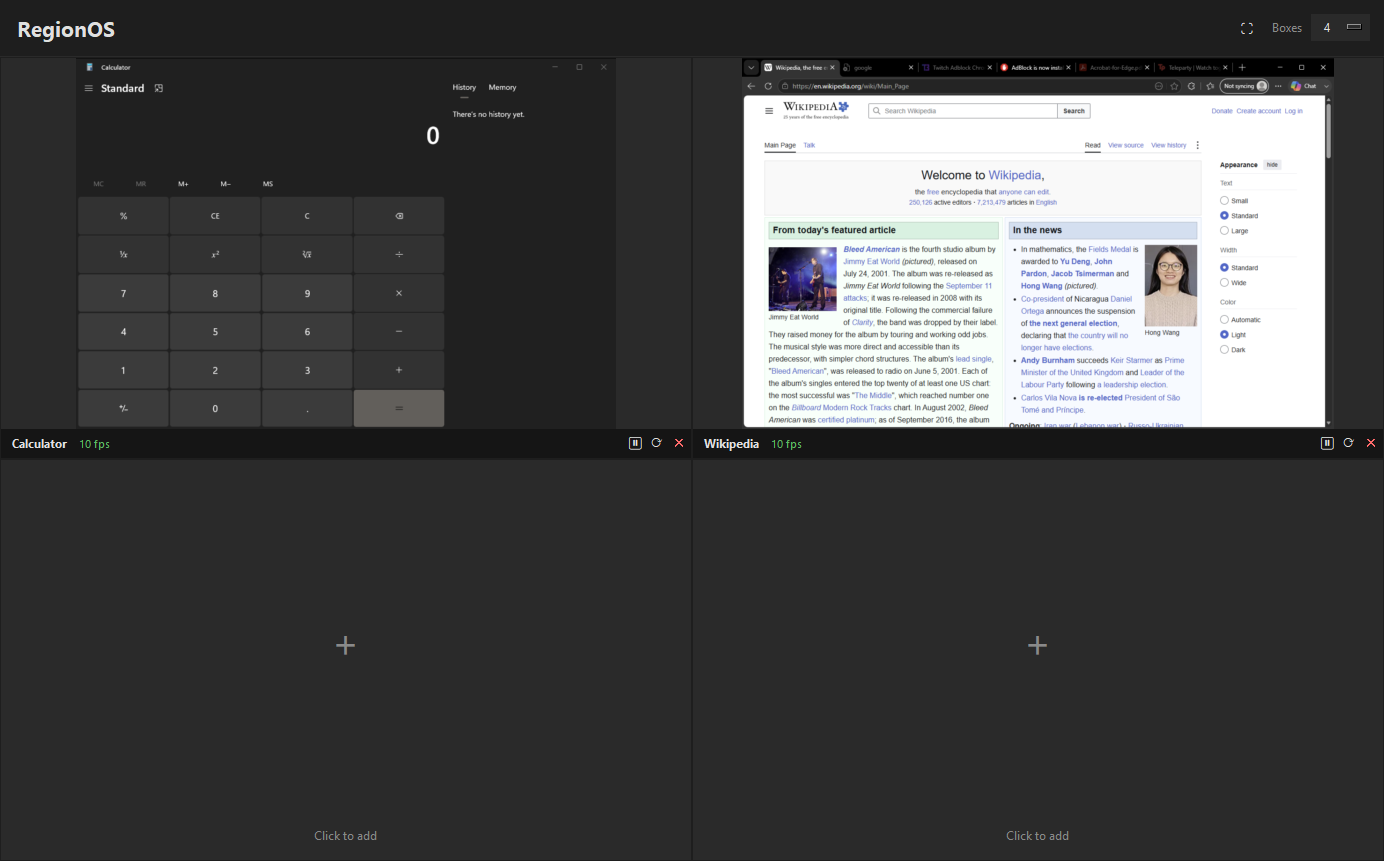1384x861 pixels.
Task: Remove the Wikipedia region with red X
Action: [1371, 443]
